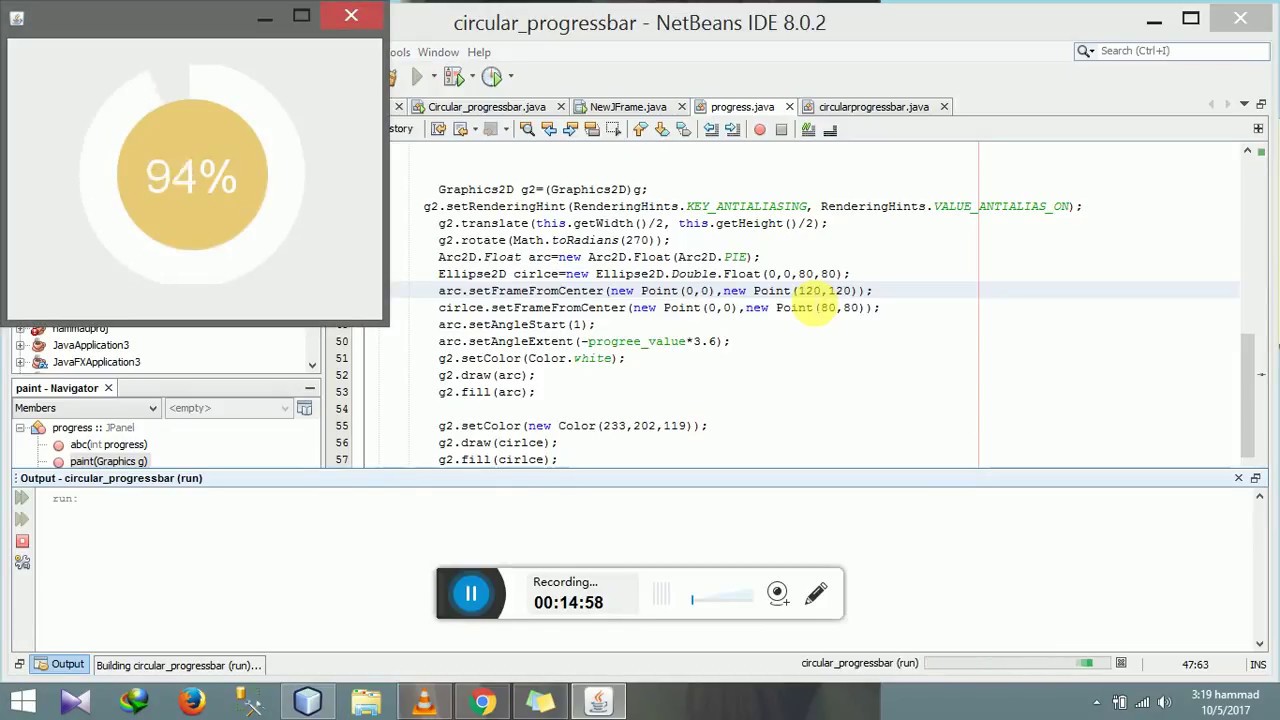This screenshot has width=1280, height=720.
Task: Open the Window menu
Action: point(438,52)
